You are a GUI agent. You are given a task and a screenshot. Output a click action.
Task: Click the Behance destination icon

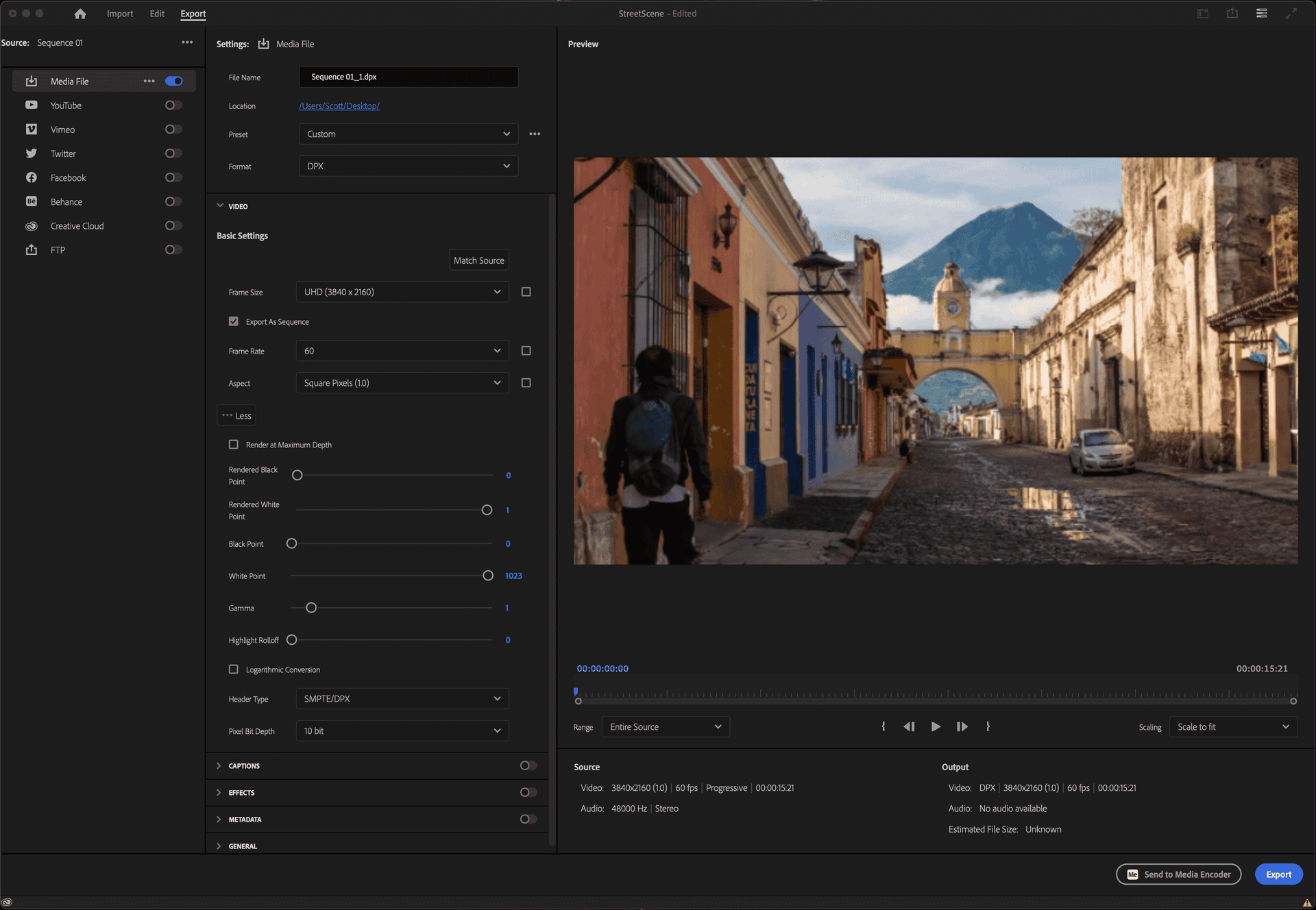click(32, 201)
